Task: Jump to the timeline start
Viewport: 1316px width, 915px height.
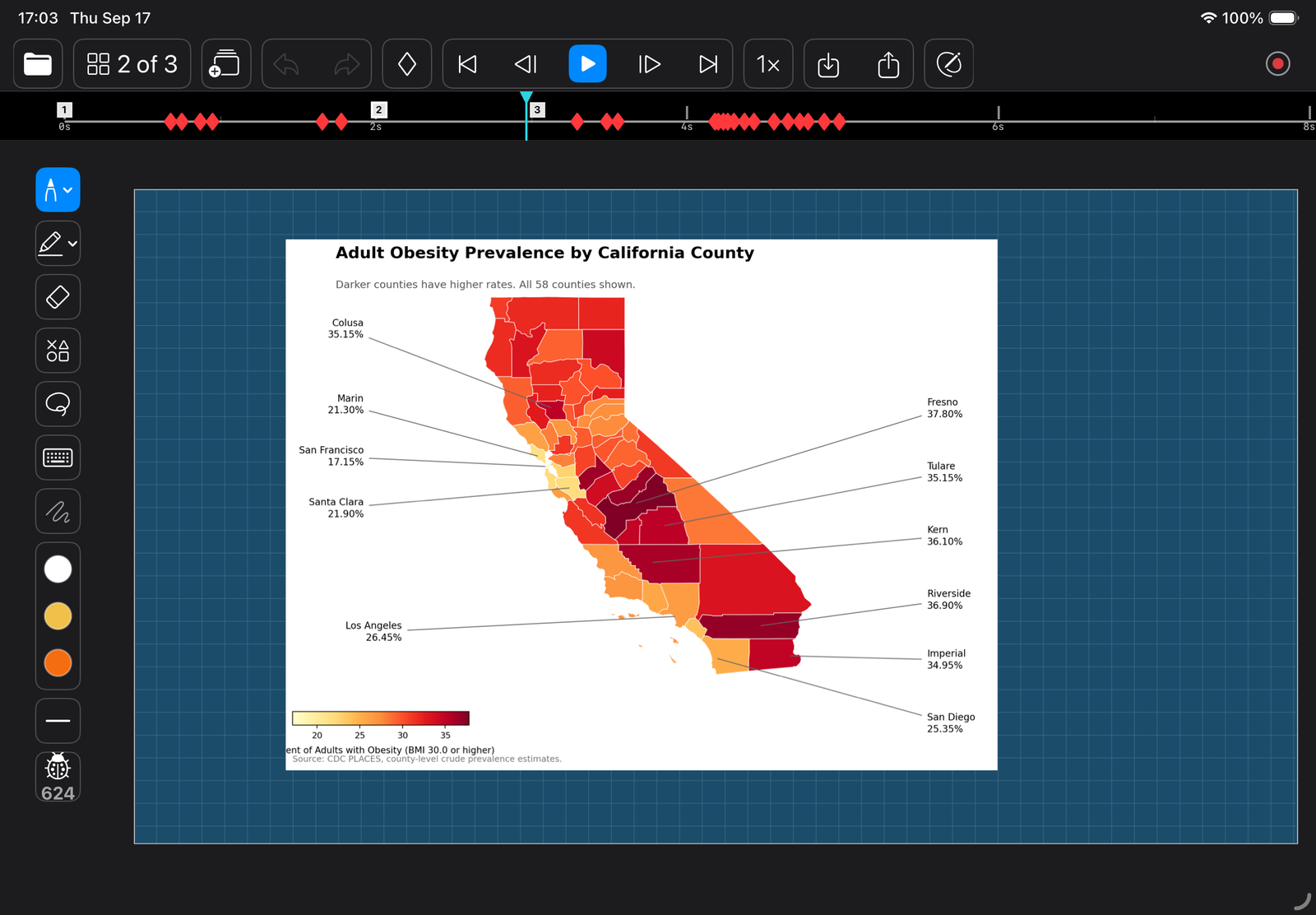Action: coord(467,64)
